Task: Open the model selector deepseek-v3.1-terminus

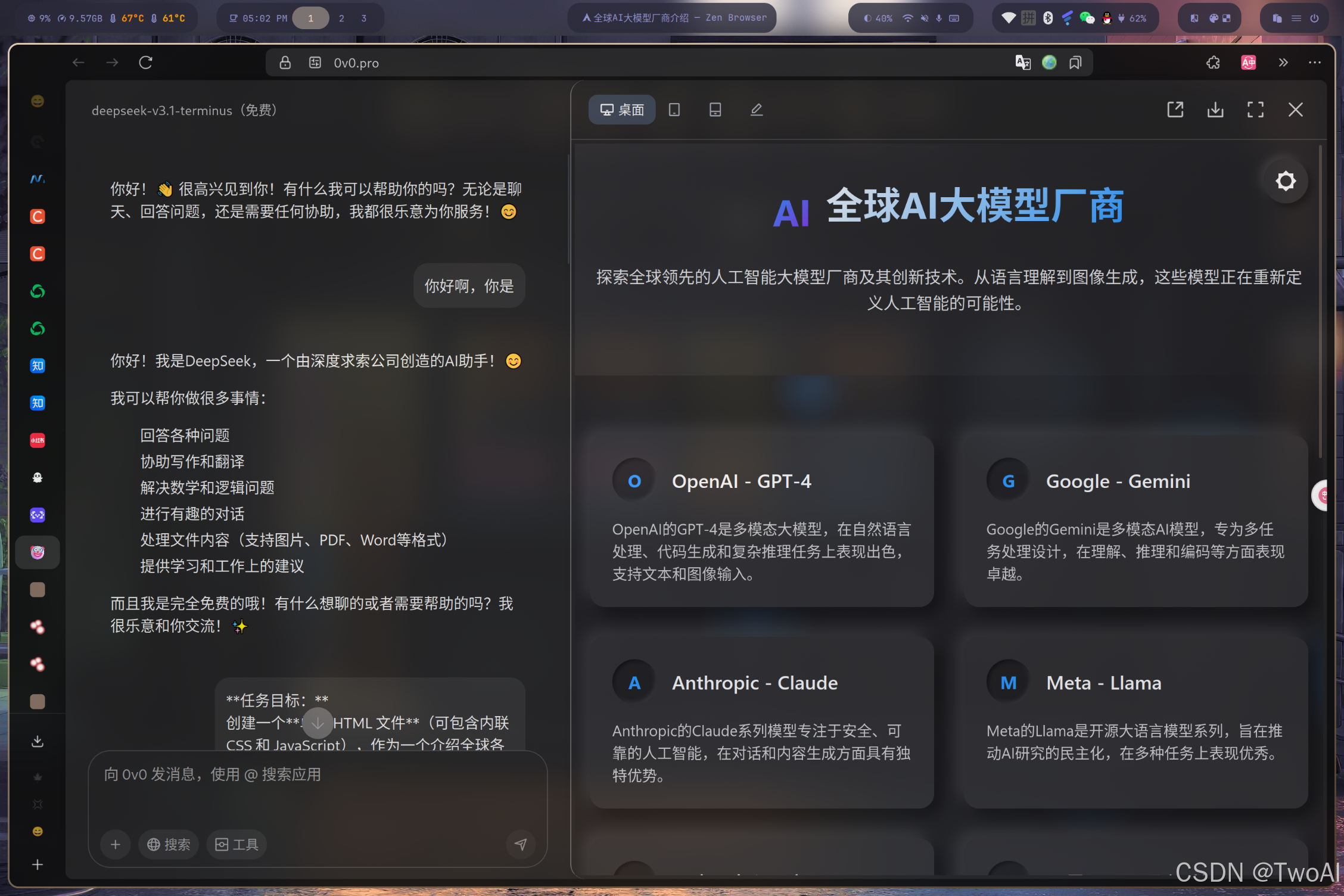Action: tap(186, 110)
